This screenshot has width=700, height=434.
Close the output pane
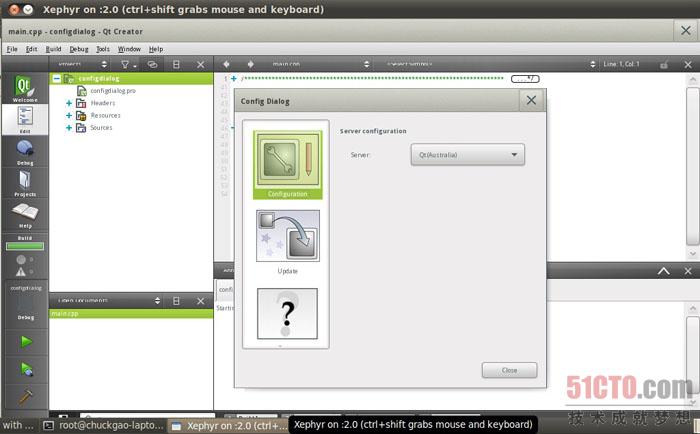pos(688,271)
